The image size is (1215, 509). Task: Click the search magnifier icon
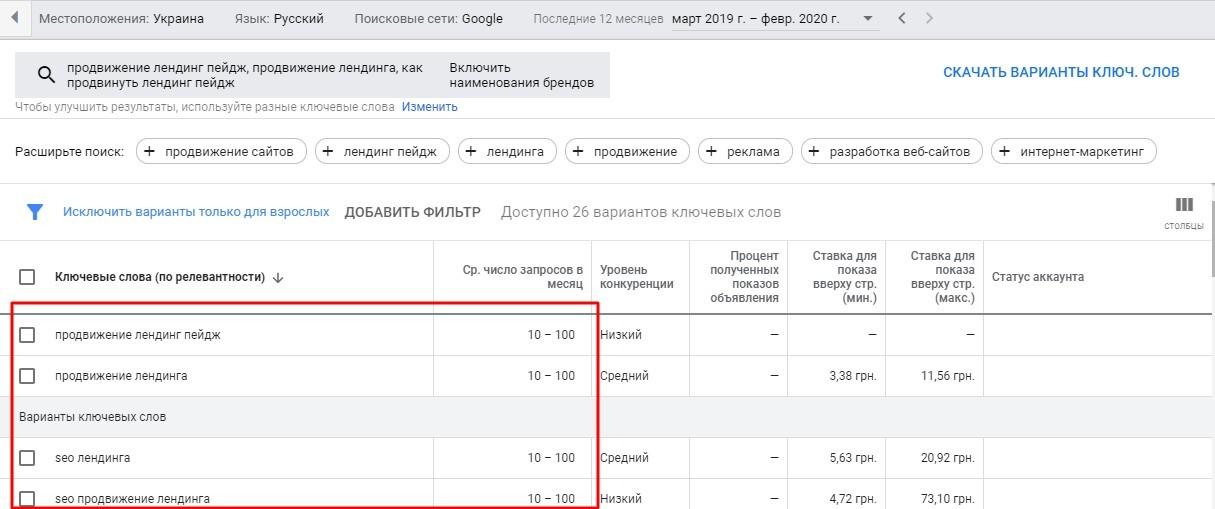coord(46,75)
